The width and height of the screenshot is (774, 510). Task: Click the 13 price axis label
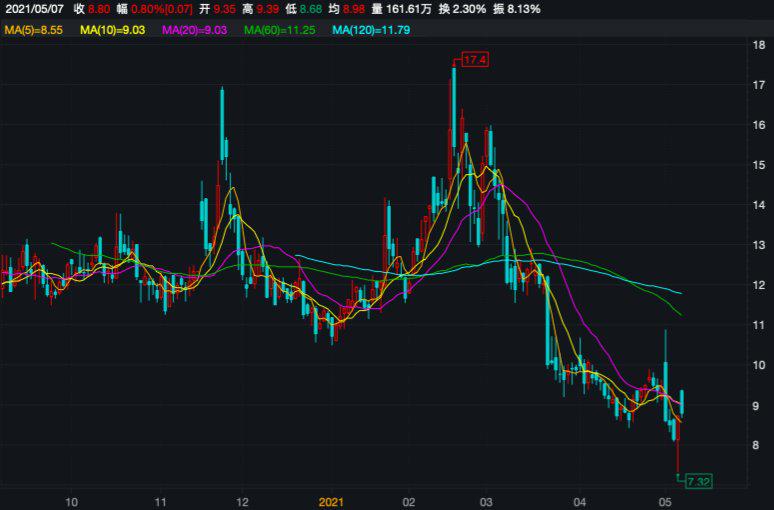(x=759, y=245)
